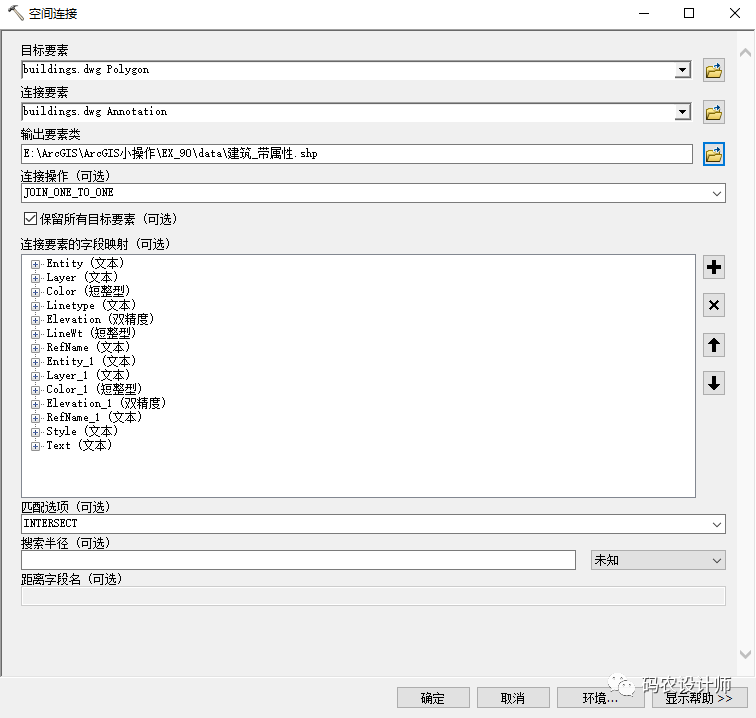The width and height of the screenshot is (756, 718).
Task: Remove field with the X icon
Action: click(x=714, y=306)
